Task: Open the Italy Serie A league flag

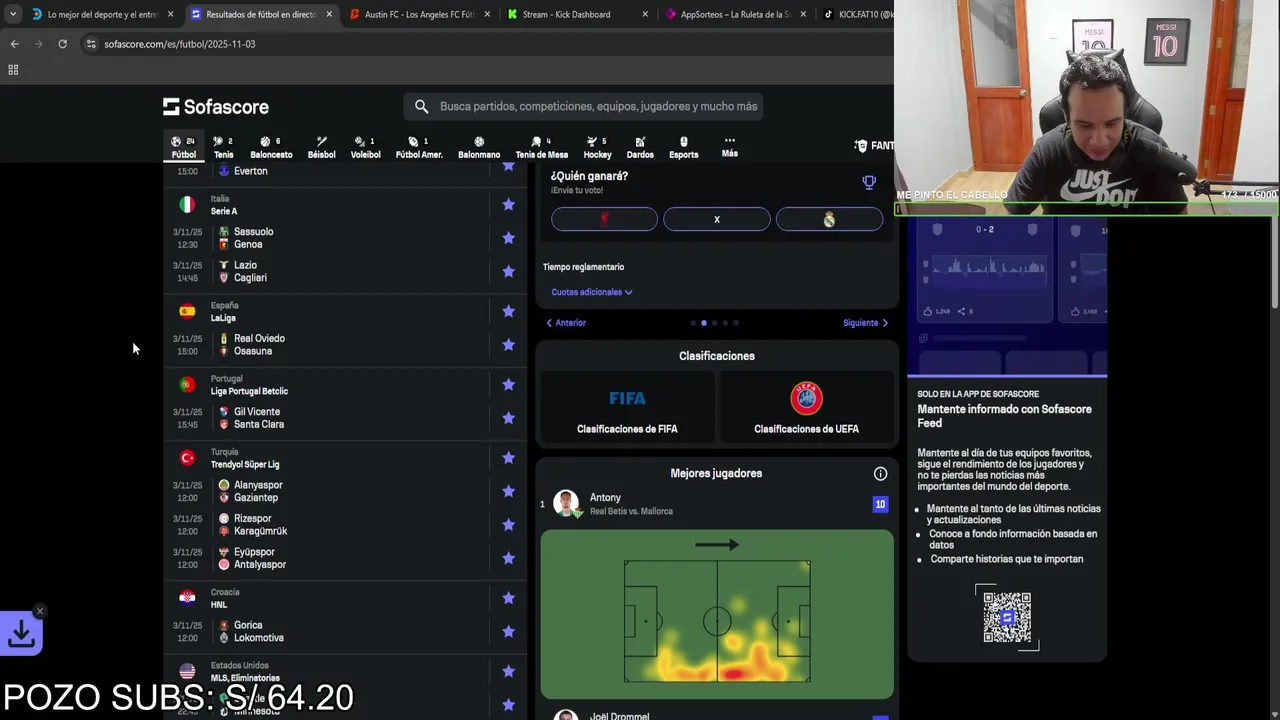Action: [187, 204]
